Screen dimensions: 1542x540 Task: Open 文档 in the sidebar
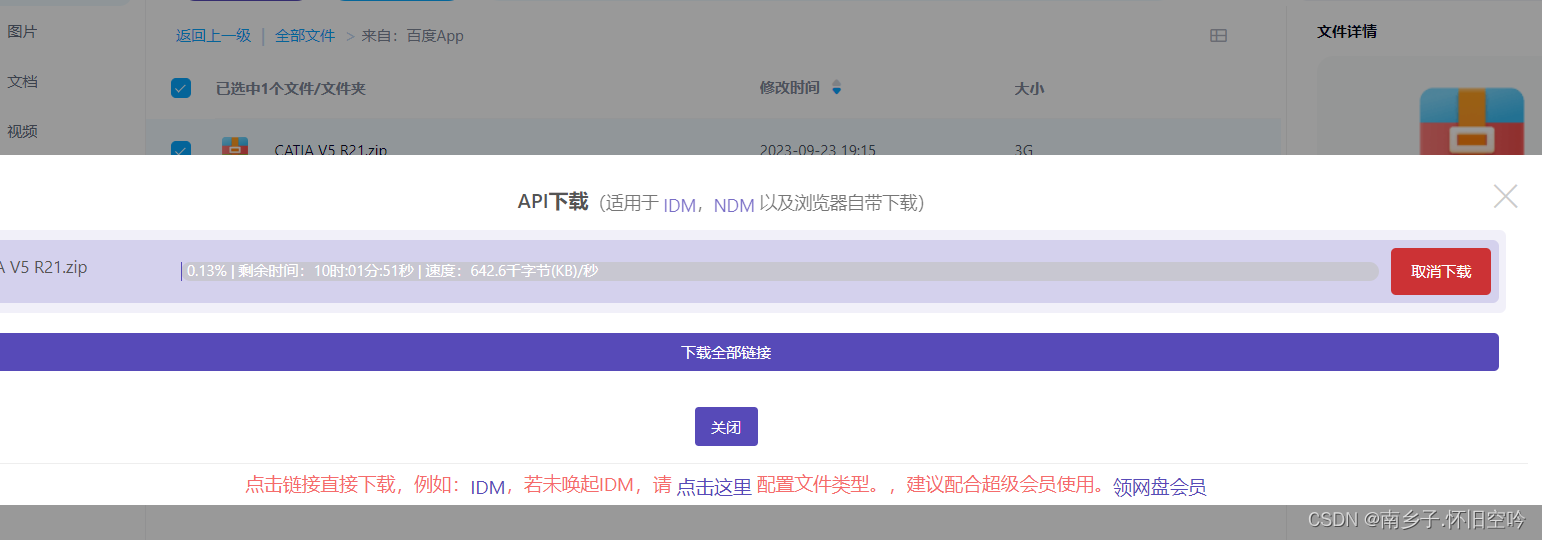point(22,82)
